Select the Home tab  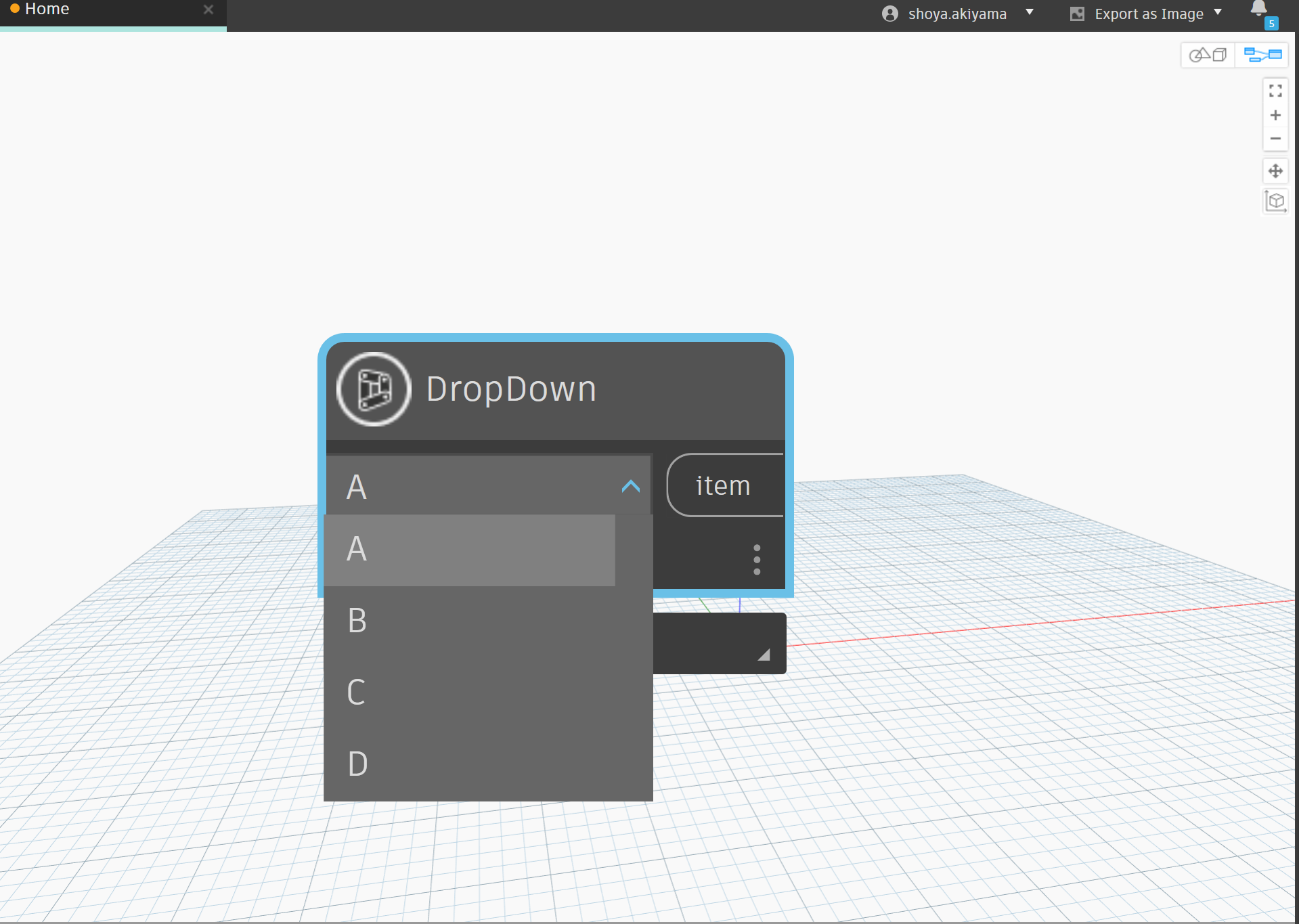coord(47,9)
